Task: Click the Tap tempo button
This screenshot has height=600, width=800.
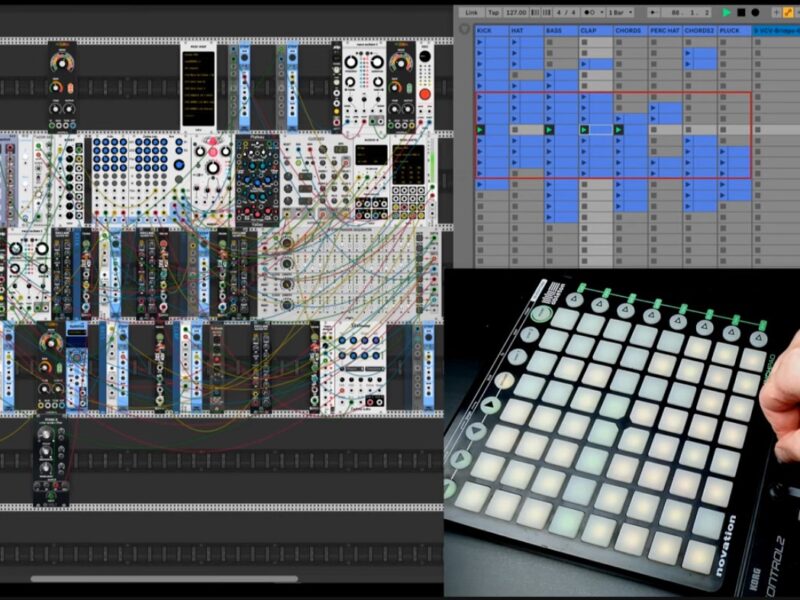Action: (x=494, y=12)
